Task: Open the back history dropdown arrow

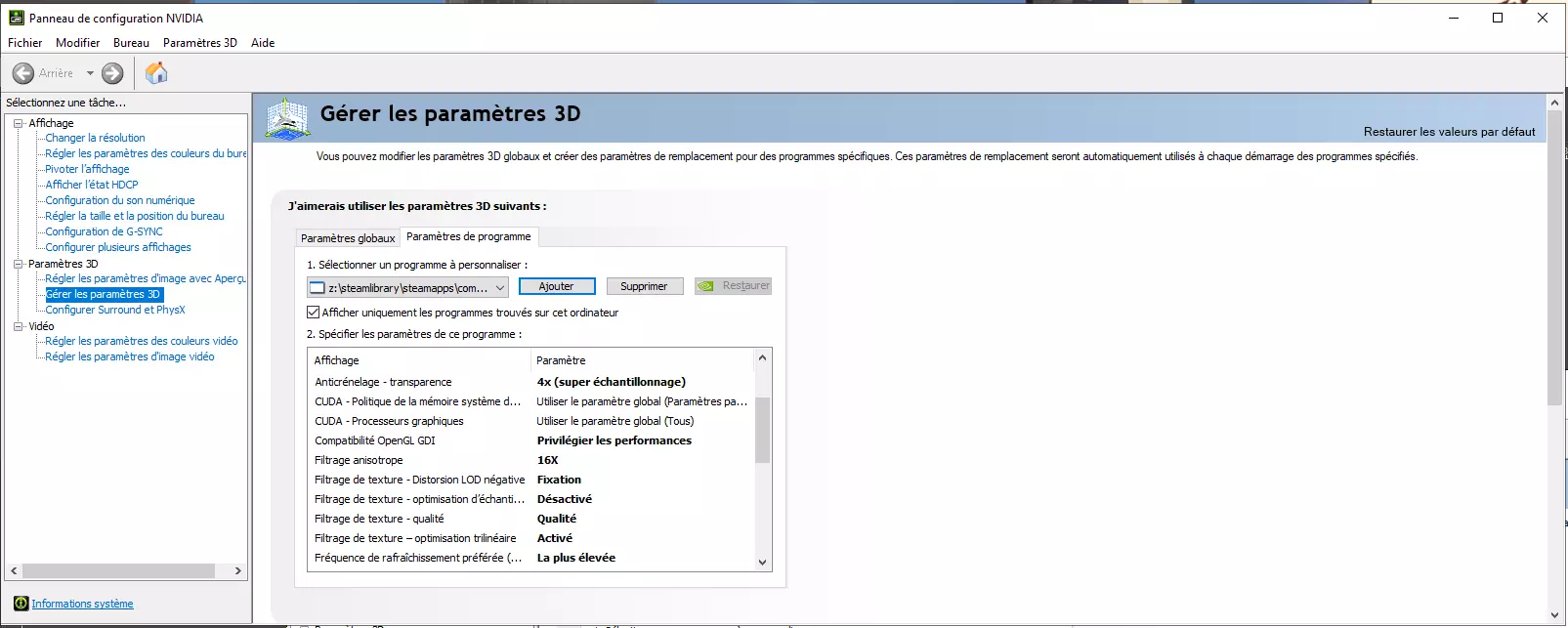Action: click(90, 73)
